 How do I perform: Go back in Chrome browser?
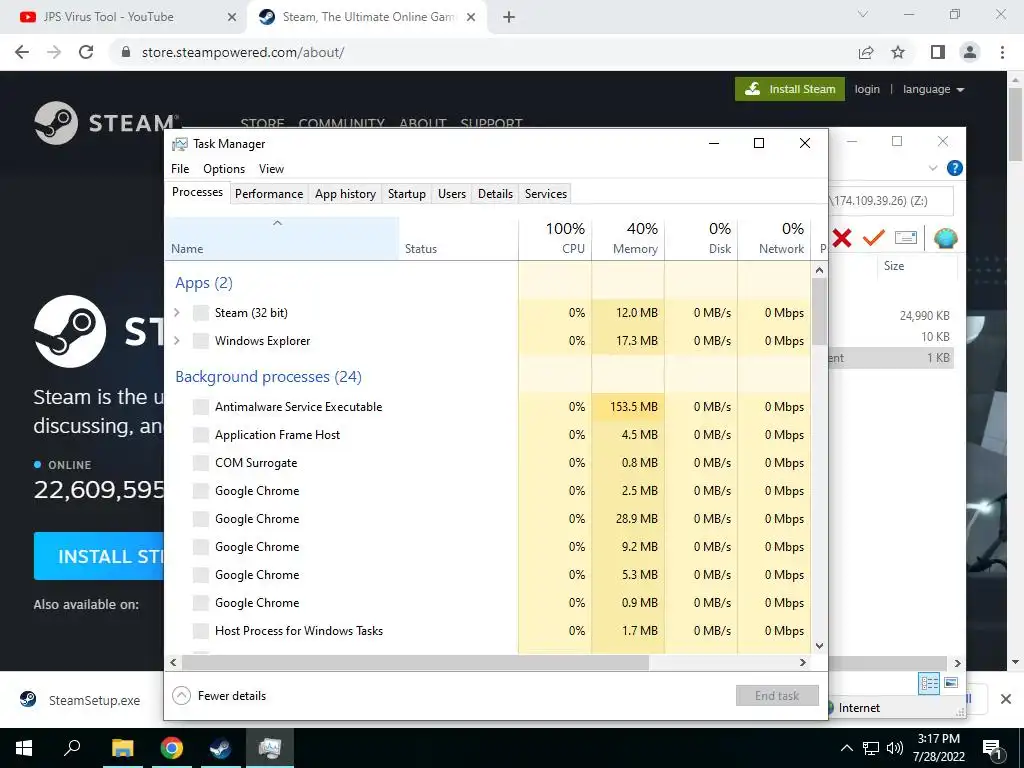22,52
